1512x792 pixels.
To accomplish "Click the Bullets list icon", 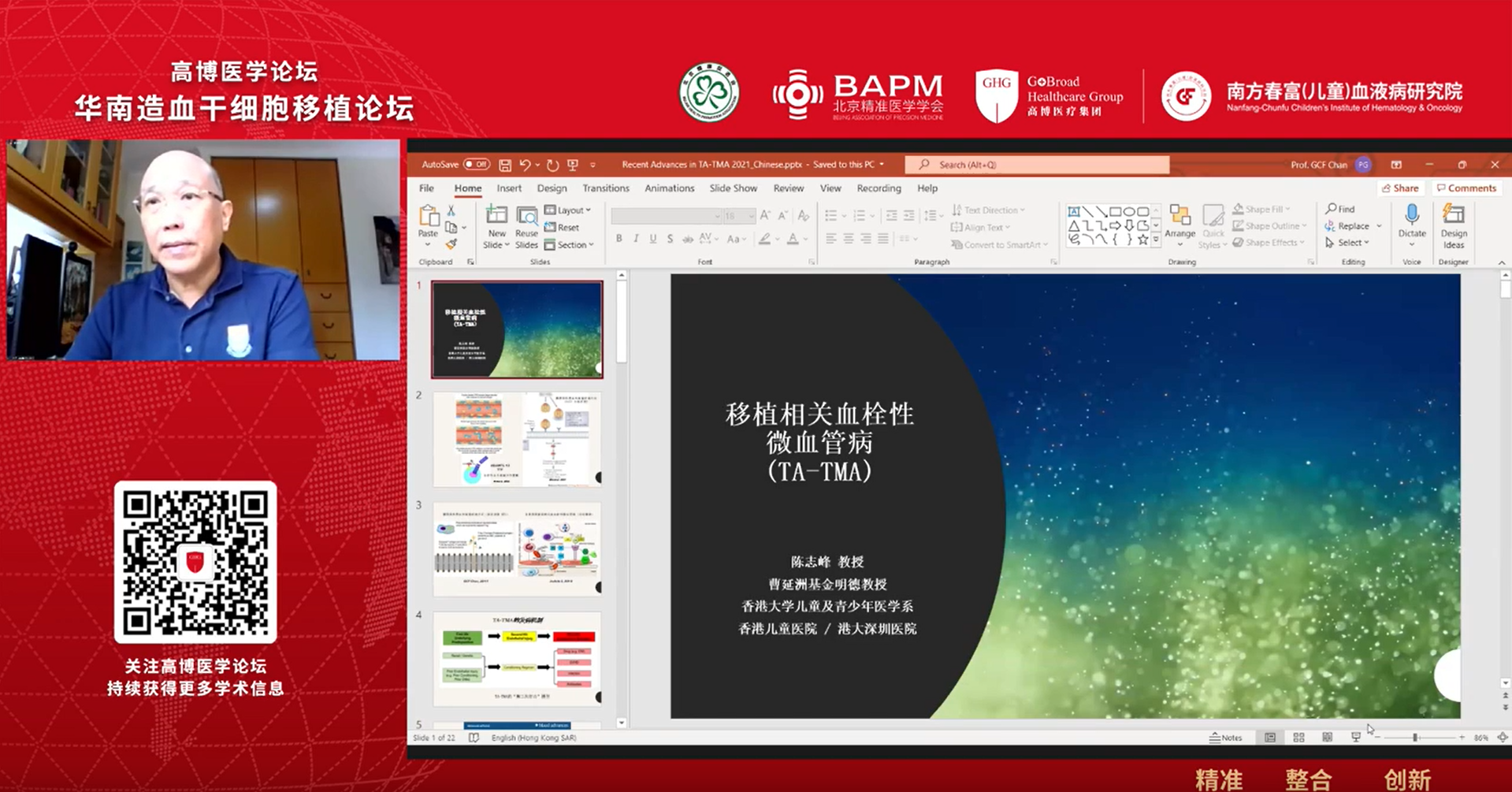I will click(x=830, y=215).
